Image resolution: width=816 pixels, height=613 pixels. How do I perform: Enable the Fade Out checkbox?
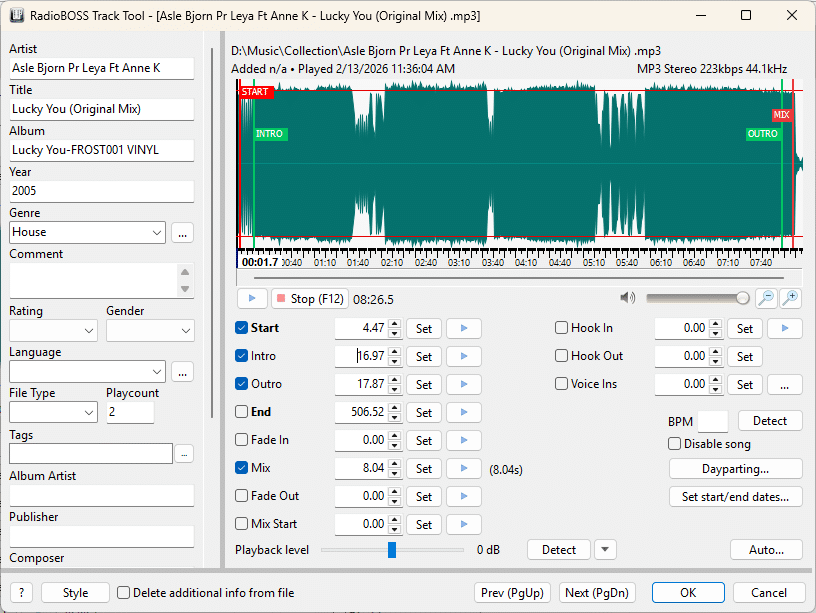pyautogui.click(x=241, y=496)
